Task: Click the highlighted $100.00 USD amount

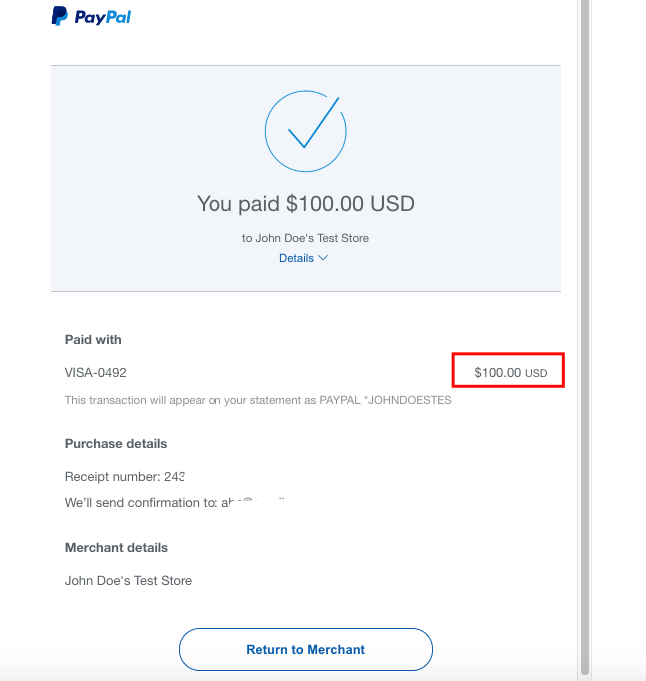Action: [509, 373]
